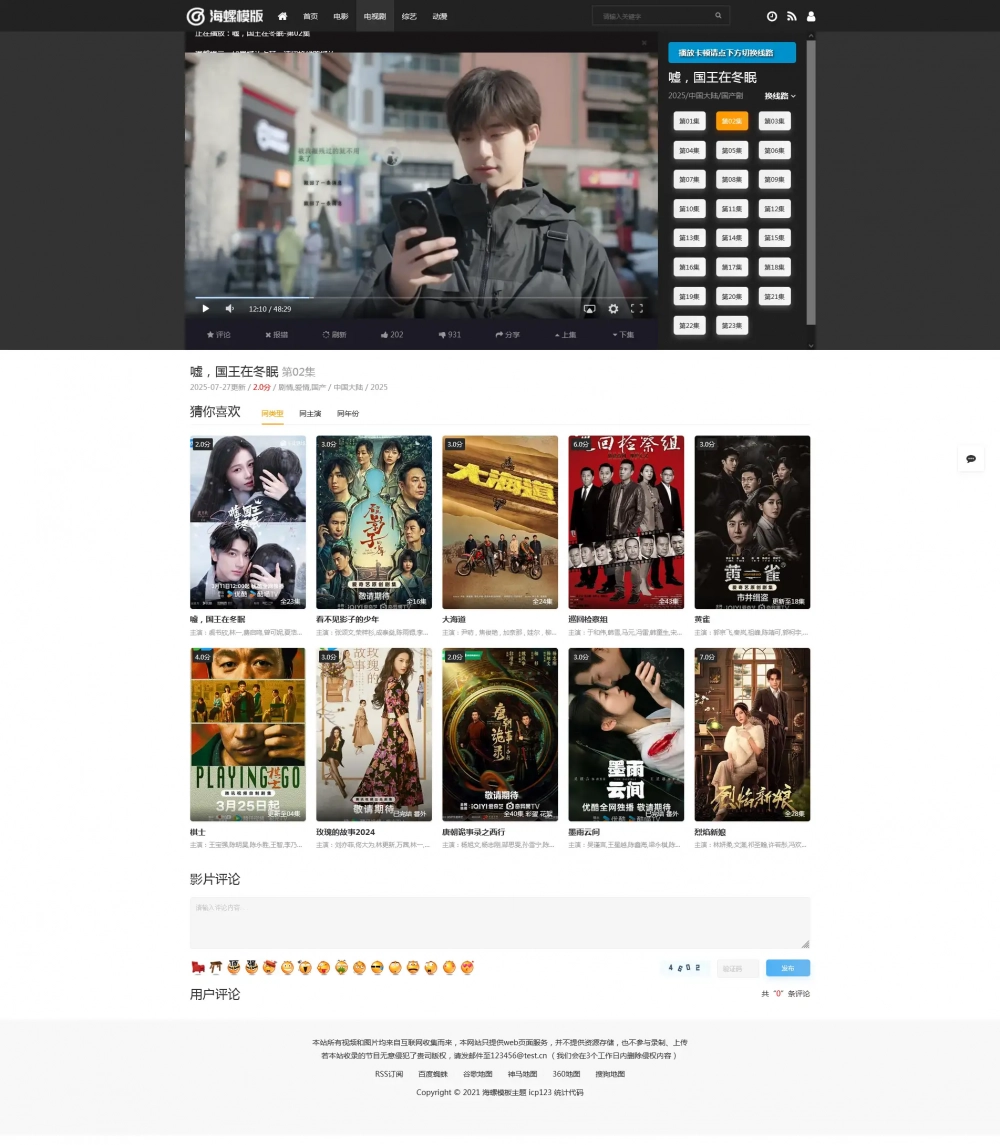Mute the video with the volume icon
This screenshot has height=1145, width=1000.
(229, 309)
